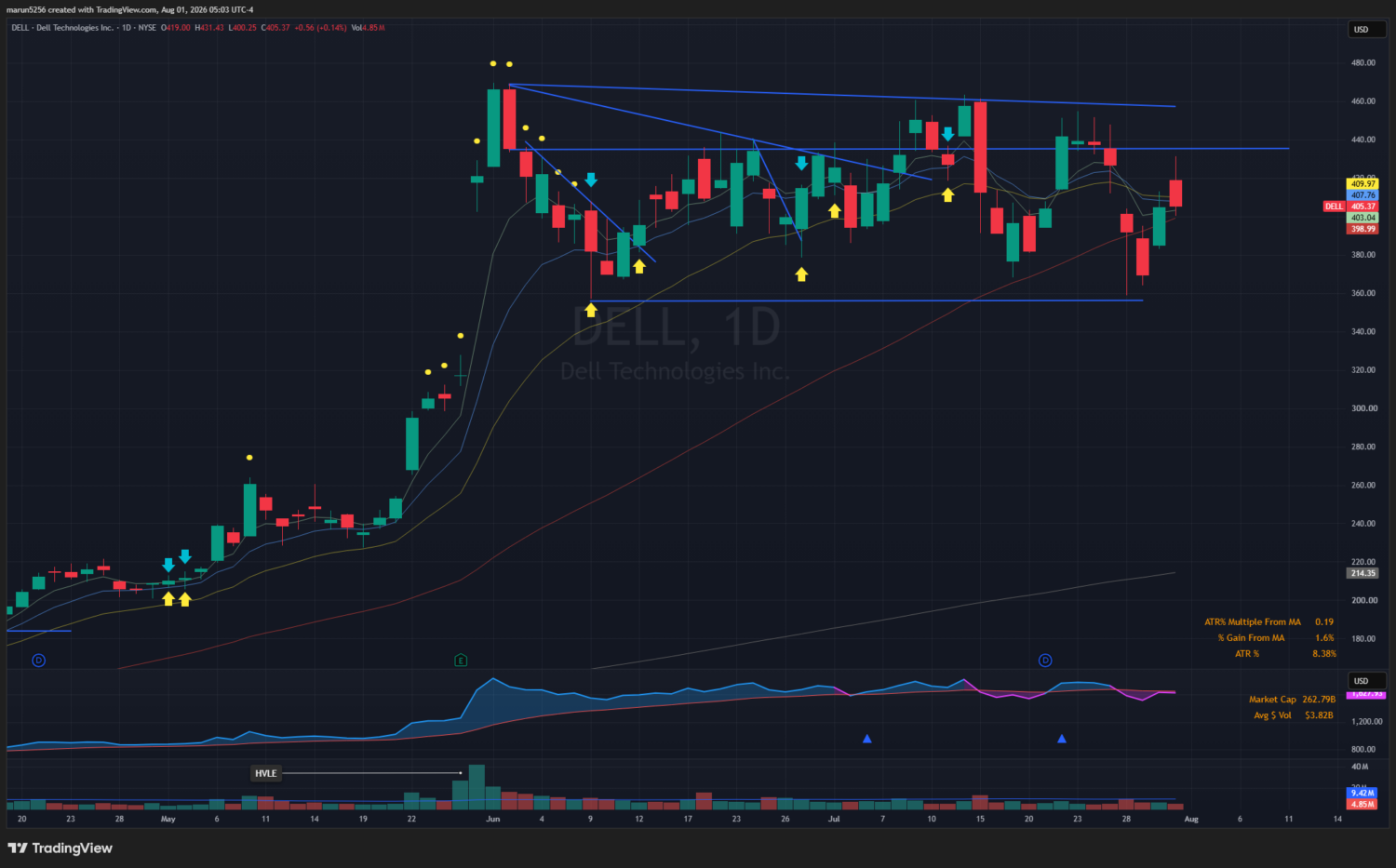Click the Vol 4.85M legend value
The height and width of the screenshot is (868, 1396).
[x=368, y=28]
